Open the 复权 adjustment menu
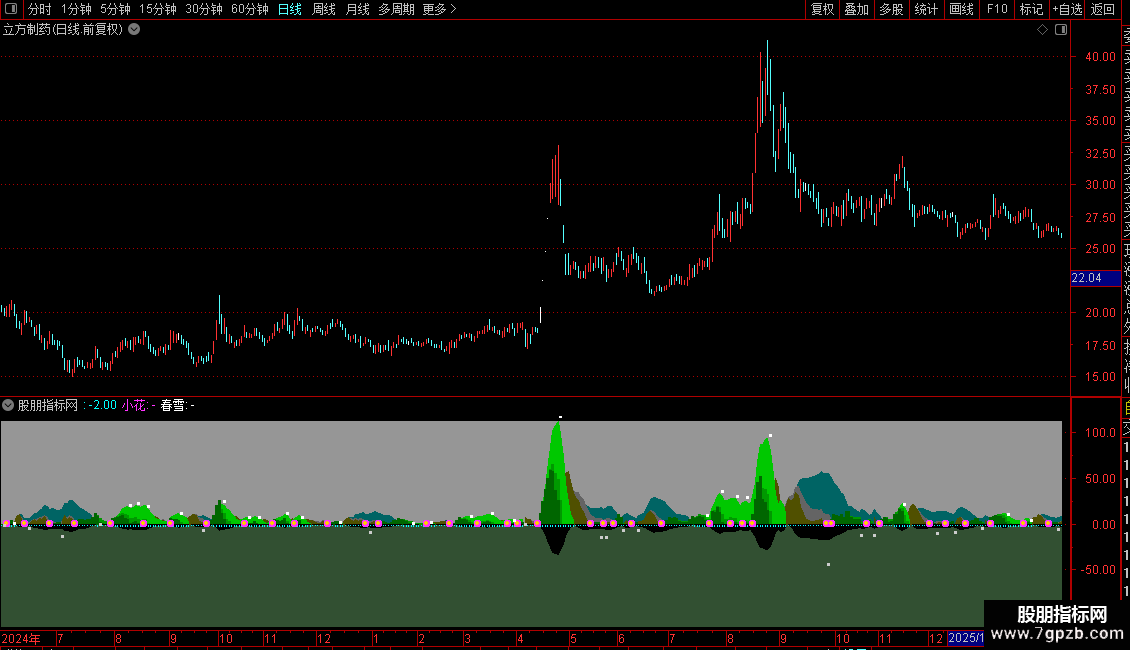Viewport: 1130px width, 650px height. click(x=822, y=9)
